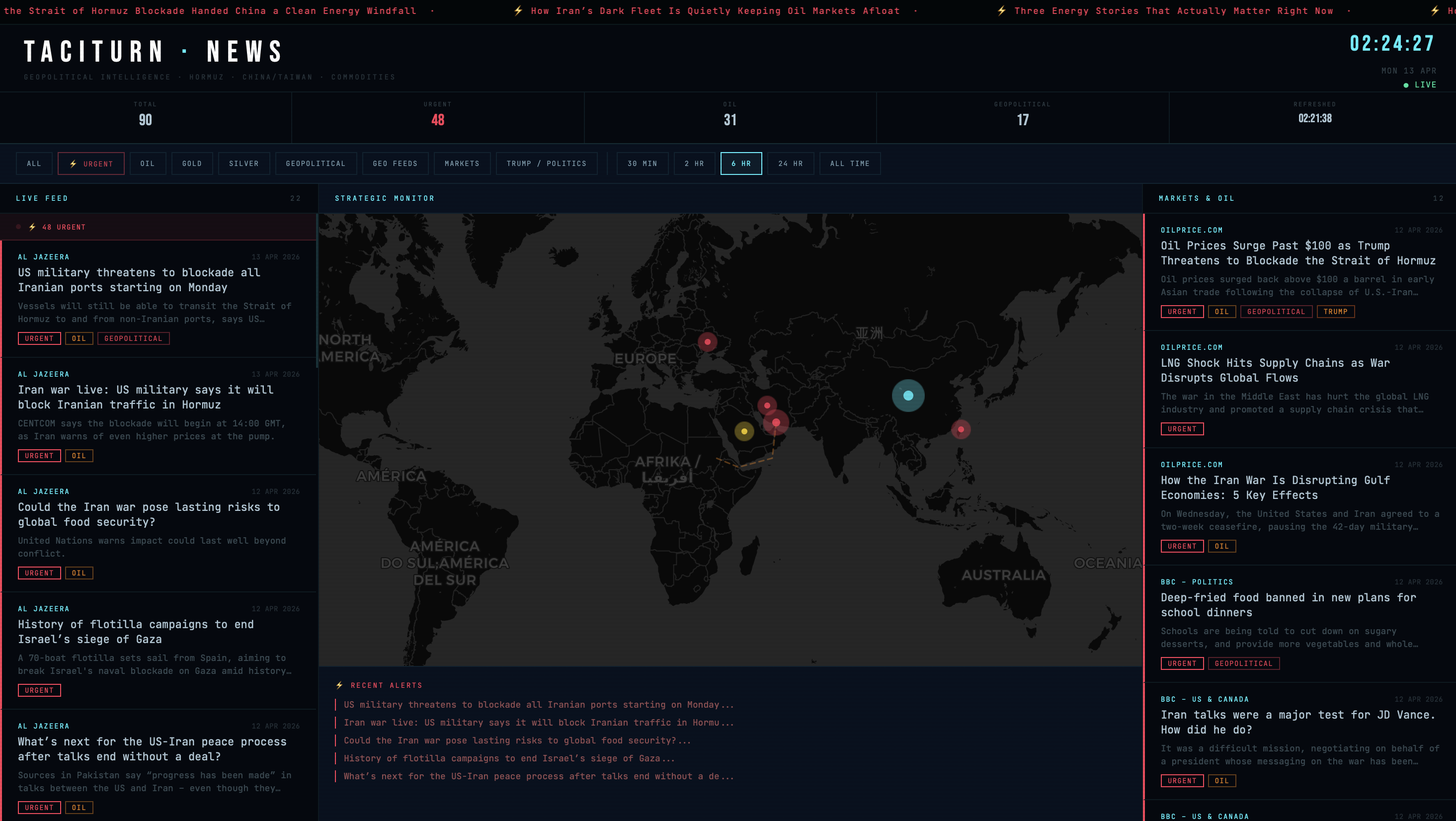Image resolution: width=1456 pixels, height=821 pixels.
Task: Click the Trump tag on oil prices story
Action: coord(1335,312)
